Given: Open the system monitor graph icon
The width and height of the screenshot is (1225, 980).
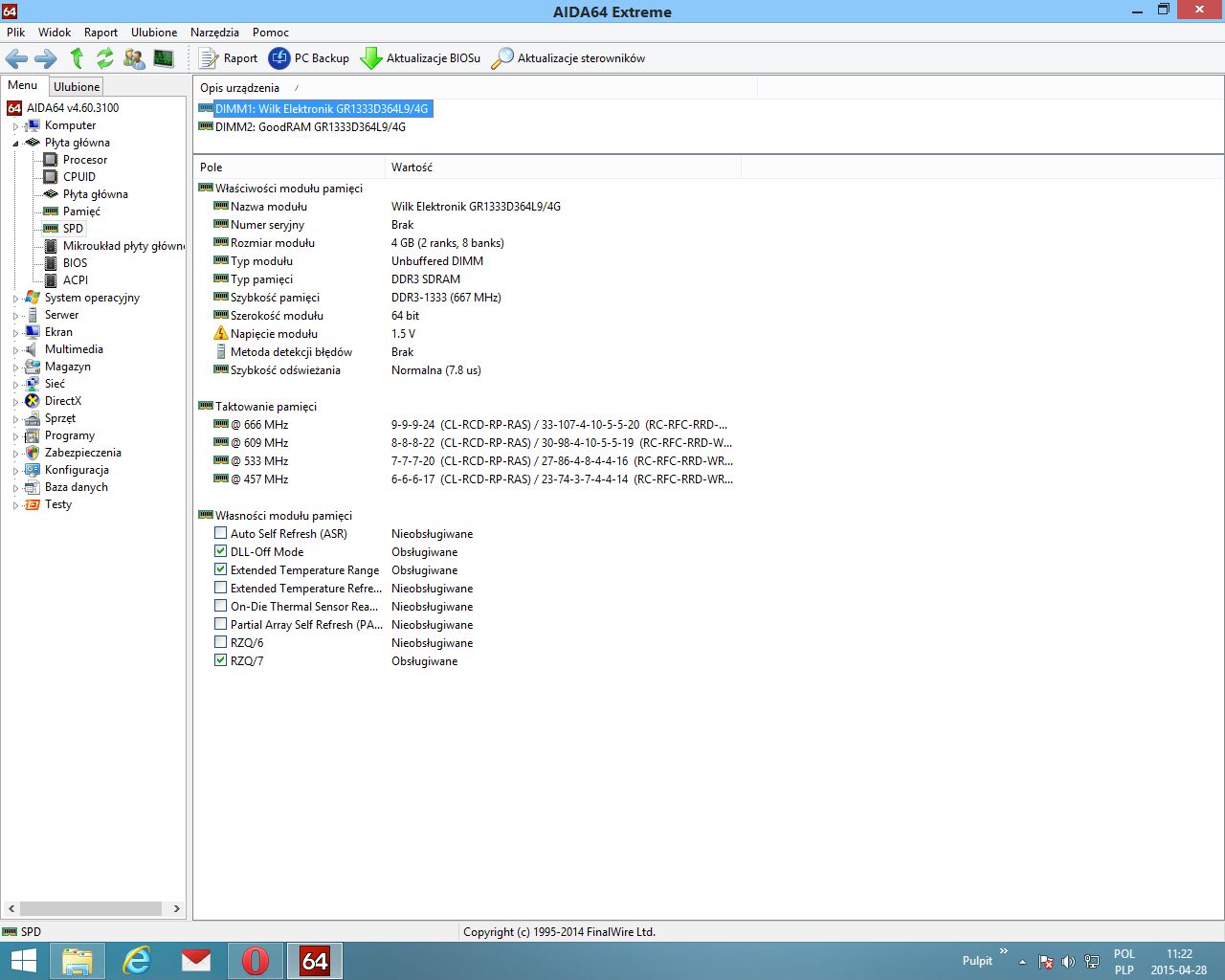Looking at the screenshot, I should (x=164, y=58).
